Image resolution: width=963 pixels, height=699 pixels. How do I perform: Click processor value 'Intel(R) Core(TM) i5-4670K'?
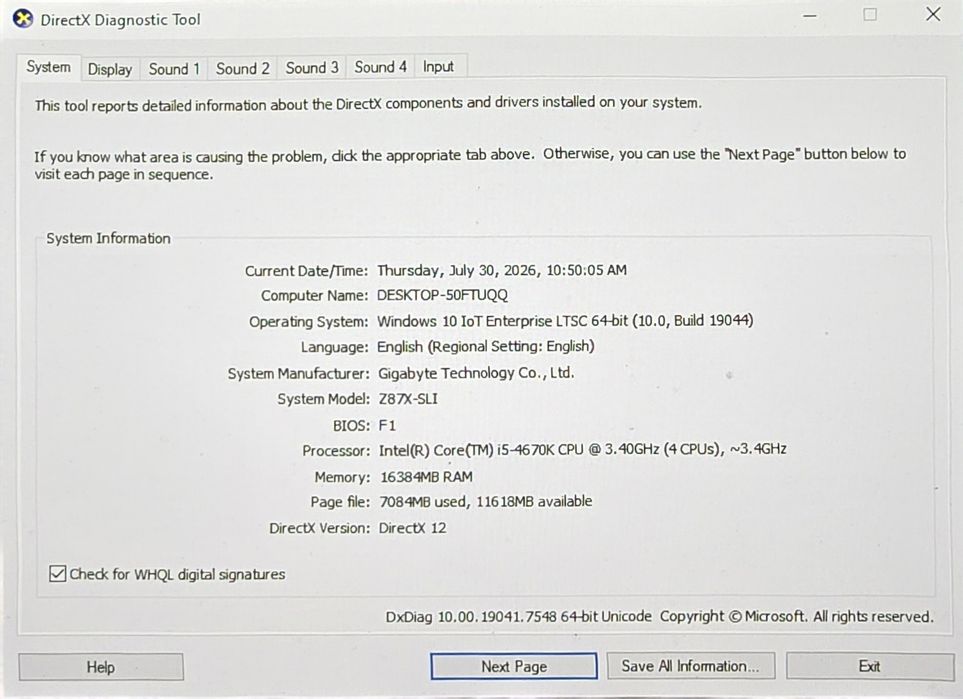click(467, 450)
